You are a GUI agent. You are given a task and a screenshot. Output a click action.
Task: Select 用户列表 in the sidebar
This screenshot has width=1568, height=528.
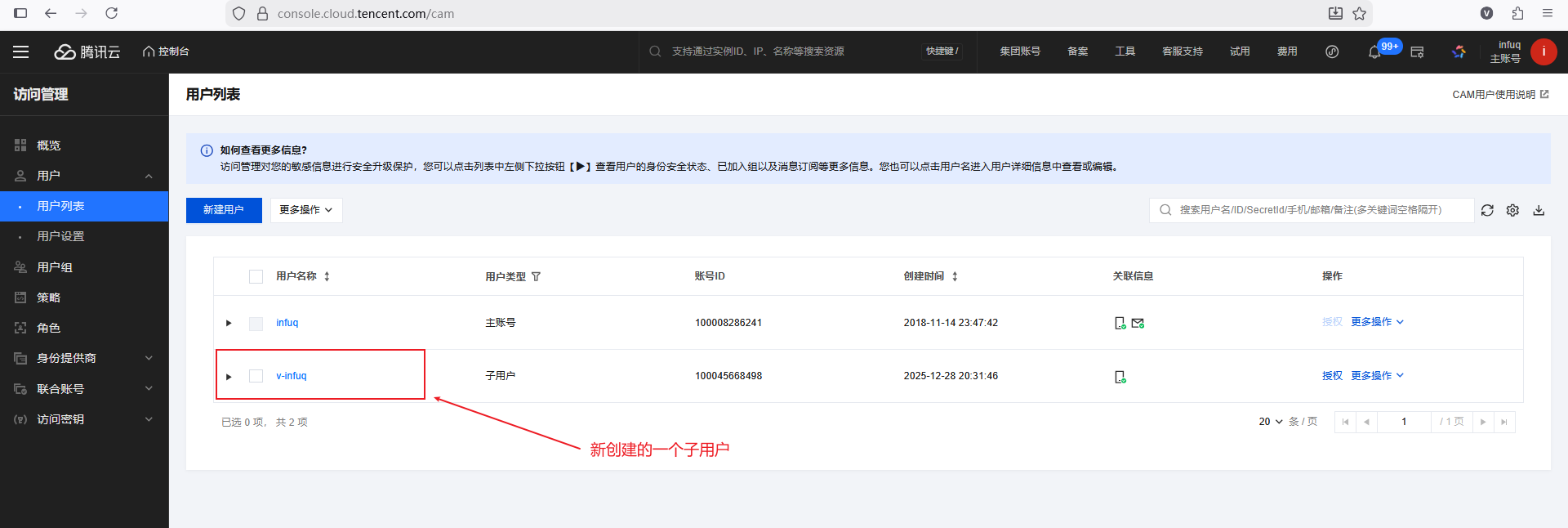click(x=84, y=206)
